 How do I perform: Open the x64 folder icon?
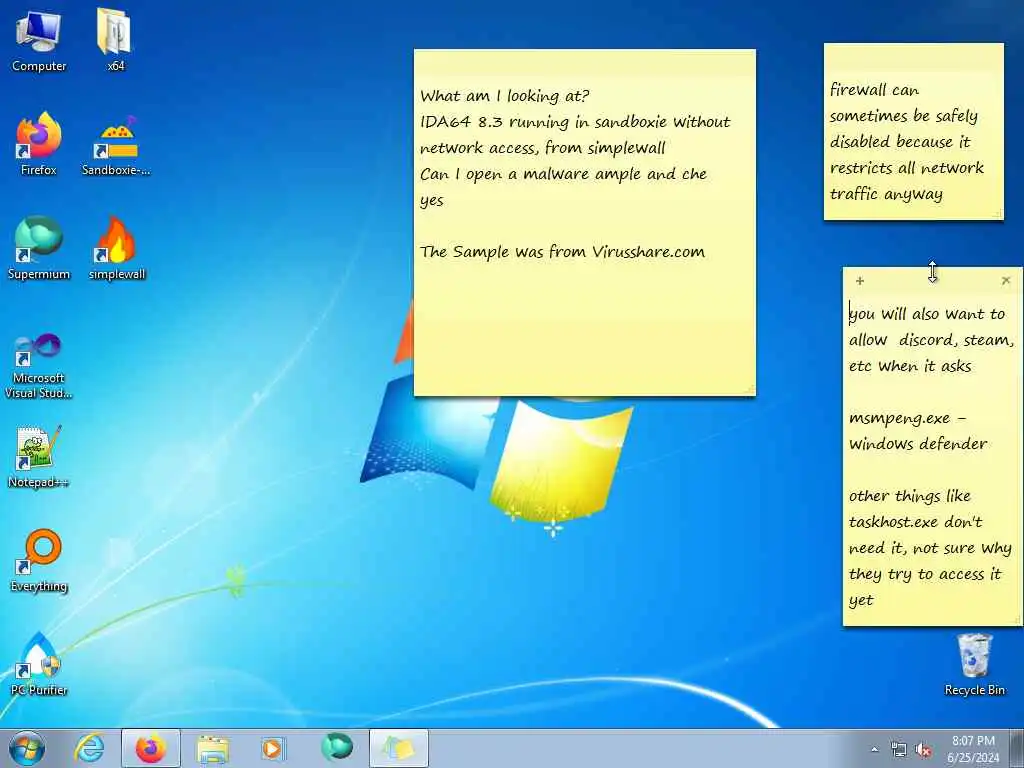(115, 40)
